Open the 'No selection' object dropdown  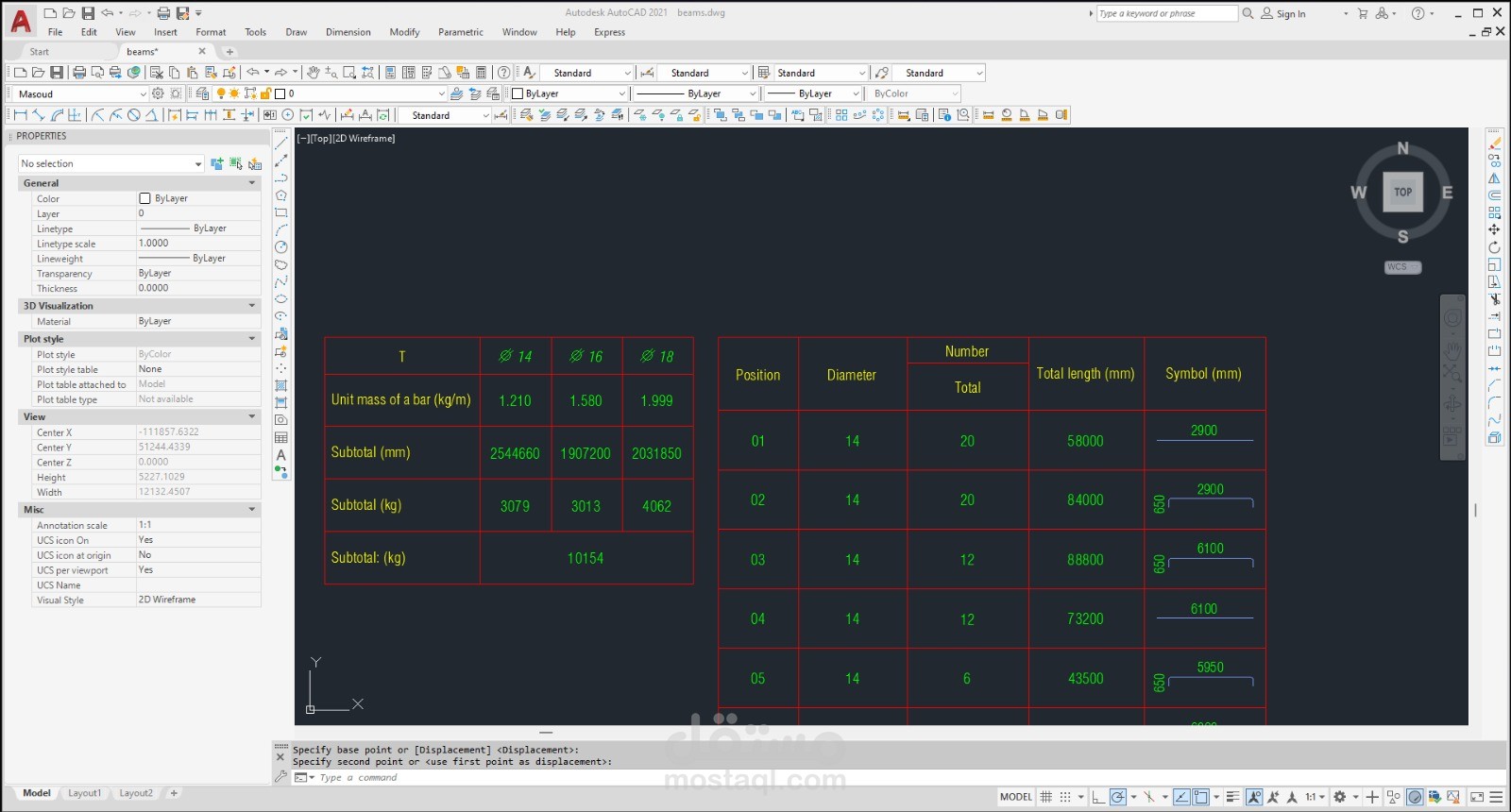pos(111,163)
